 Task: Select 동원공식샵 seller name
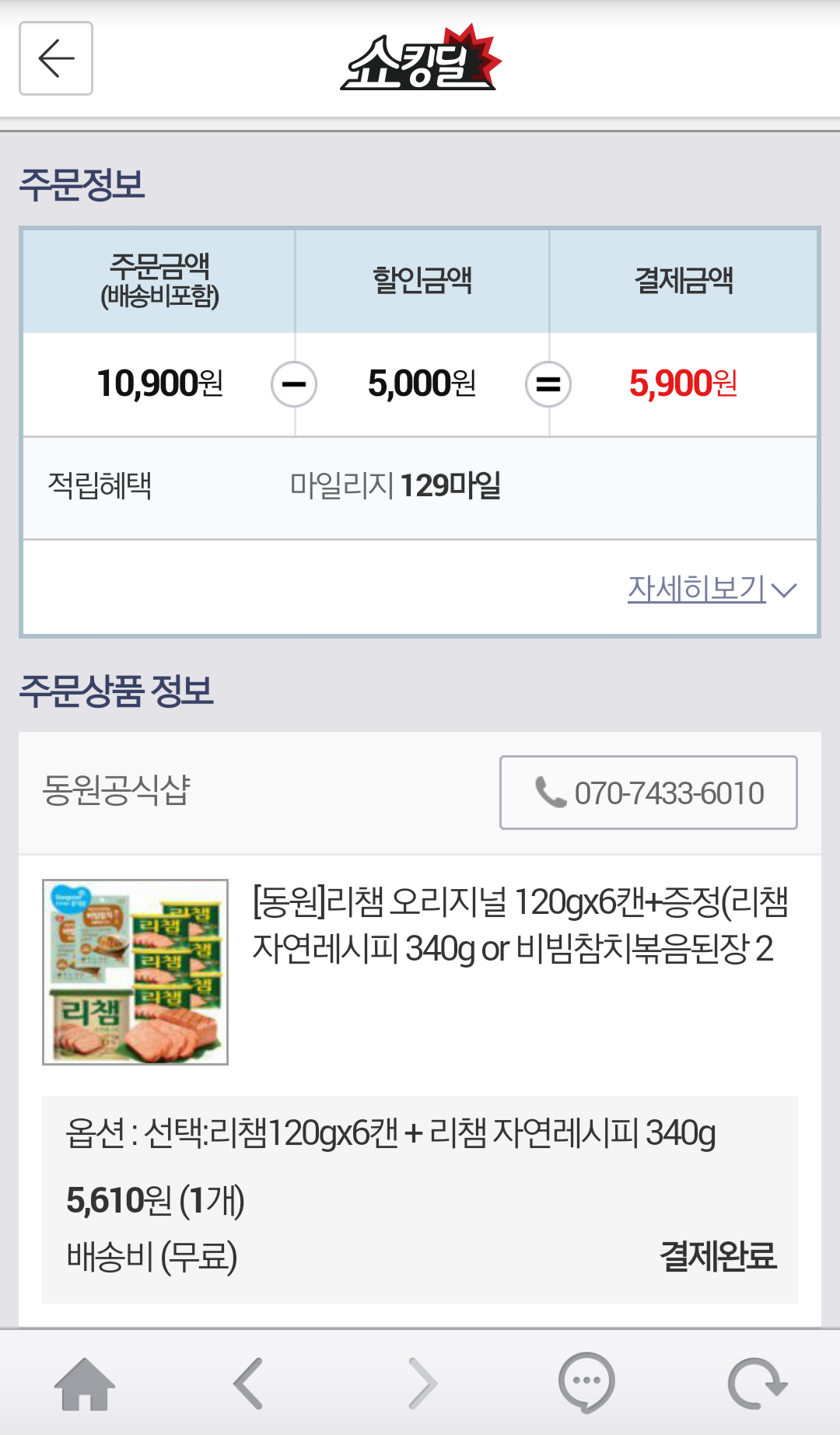pyautogui.click(x=117, y=790)
